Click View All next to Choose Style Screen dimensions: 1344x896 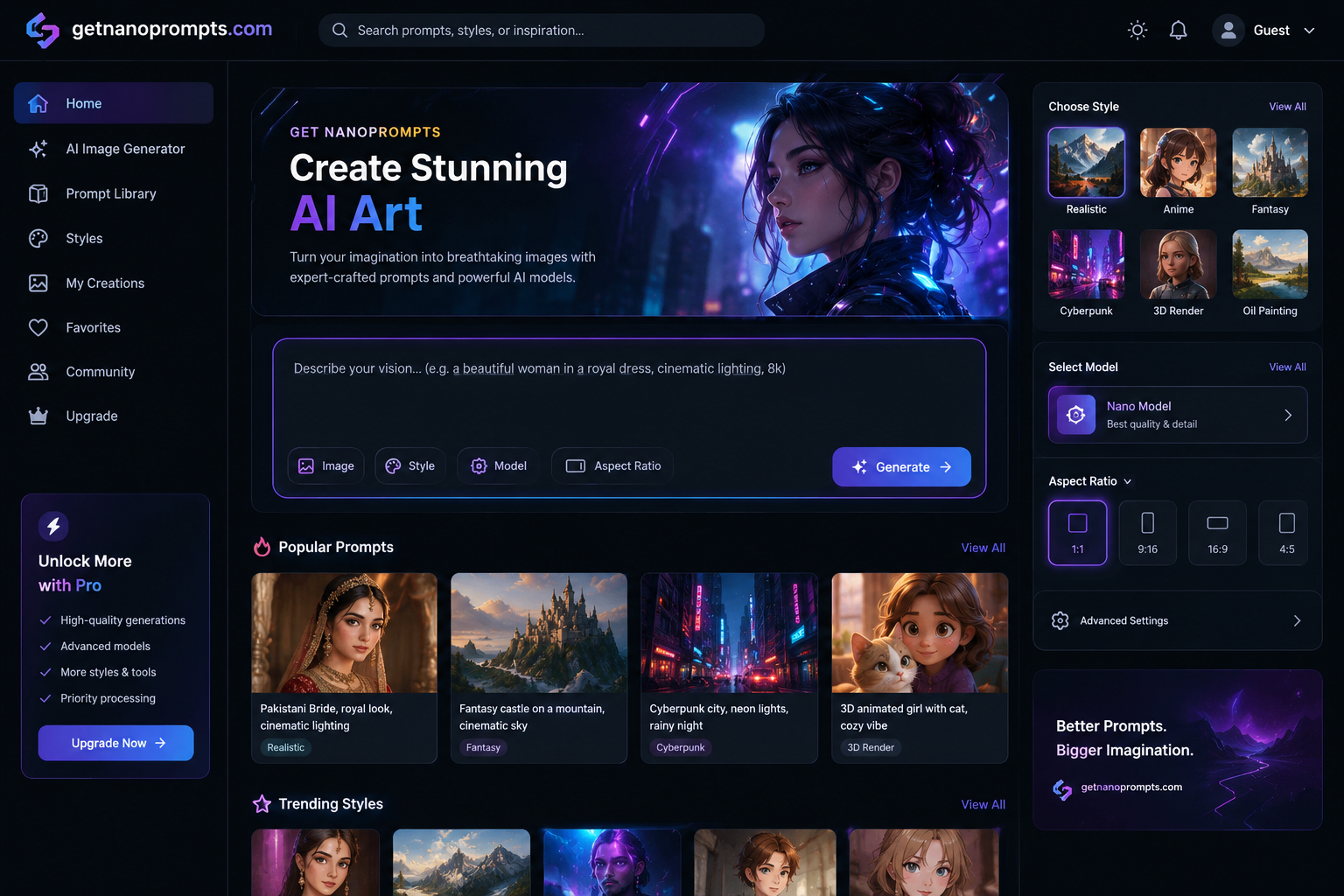[x=1288, y=107]
